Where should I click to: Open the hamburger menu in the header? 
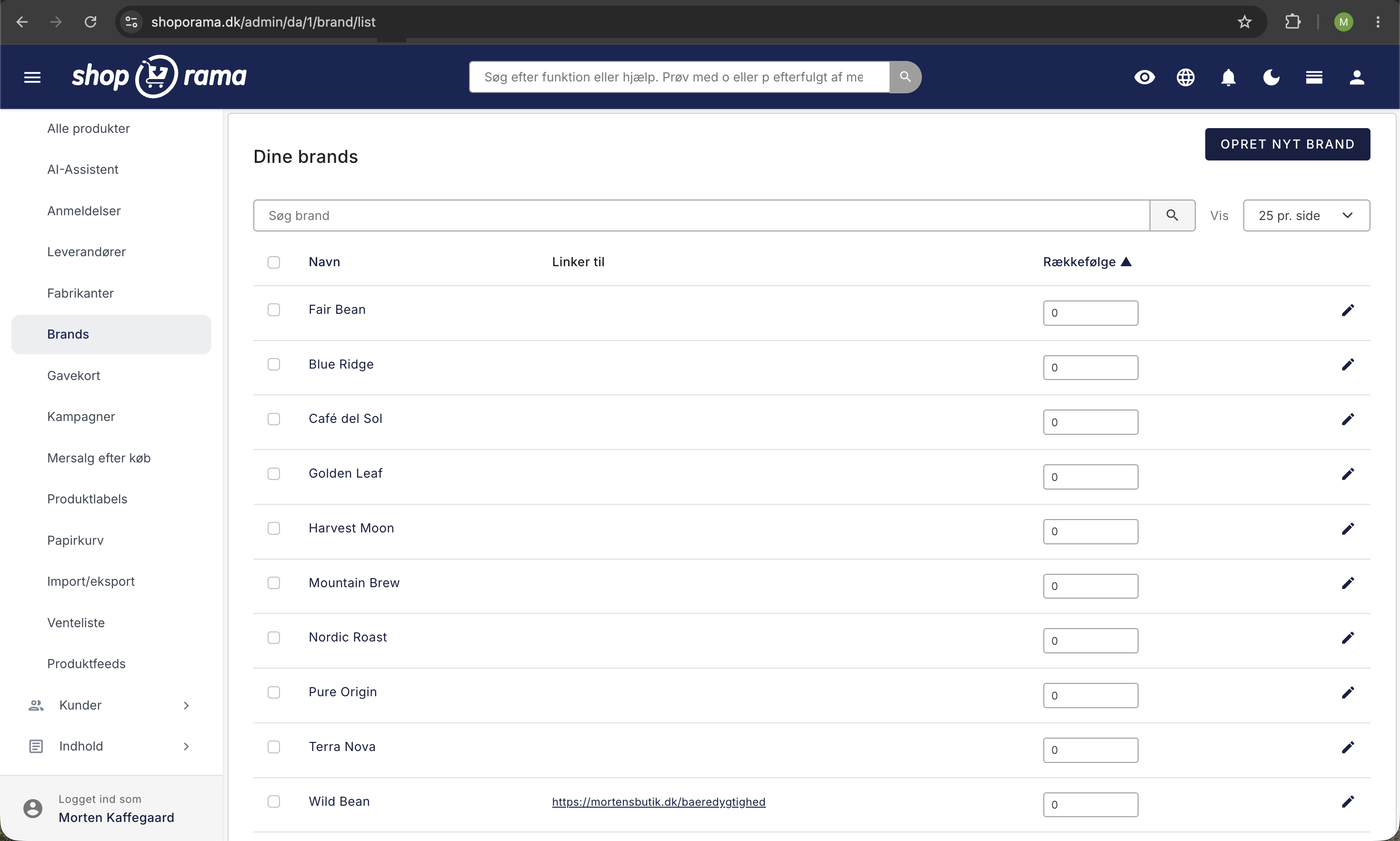32,77
